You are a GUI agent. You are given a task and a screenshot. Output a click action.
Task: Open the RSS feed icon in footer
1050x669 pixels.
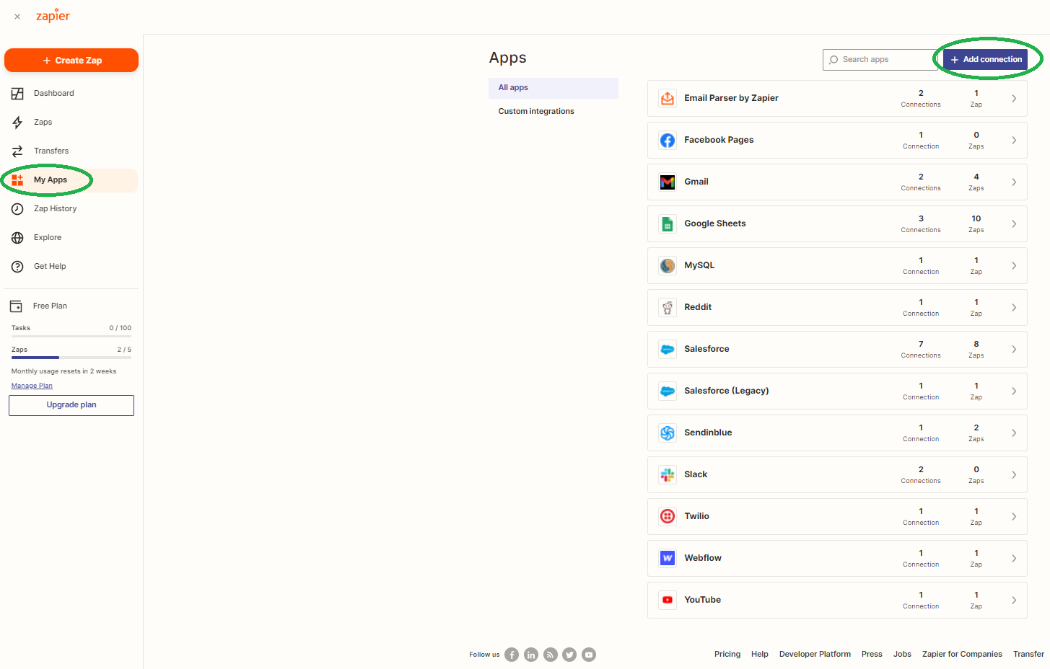[x=550, y=655]
